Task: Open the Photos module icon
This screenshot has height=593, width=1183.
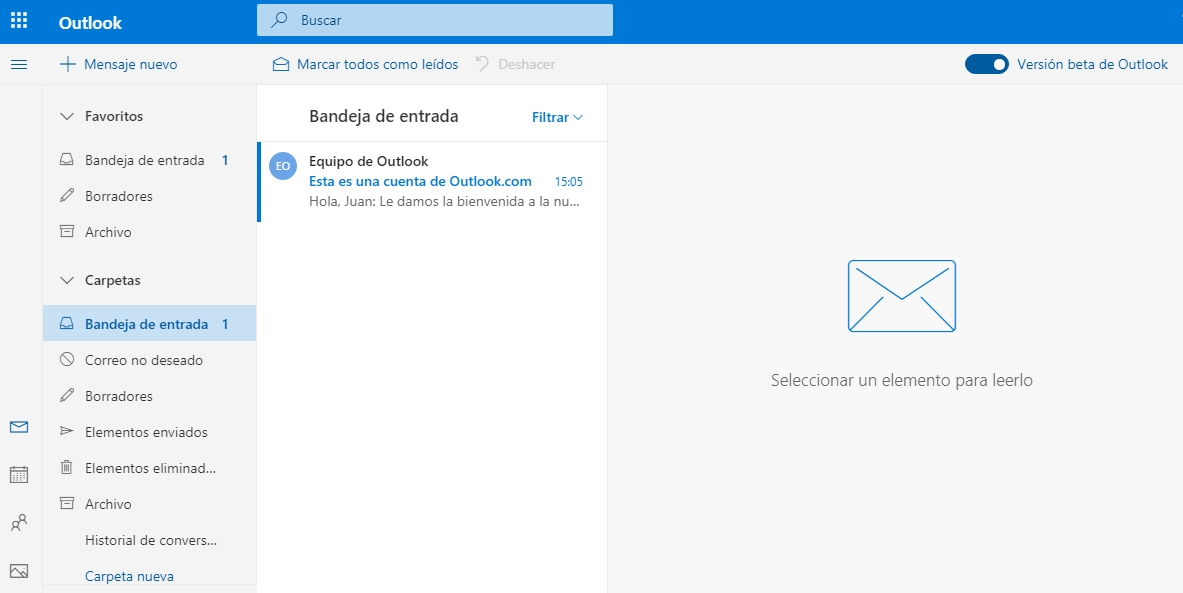Action: pyautogui.click(x=19, y=570)
